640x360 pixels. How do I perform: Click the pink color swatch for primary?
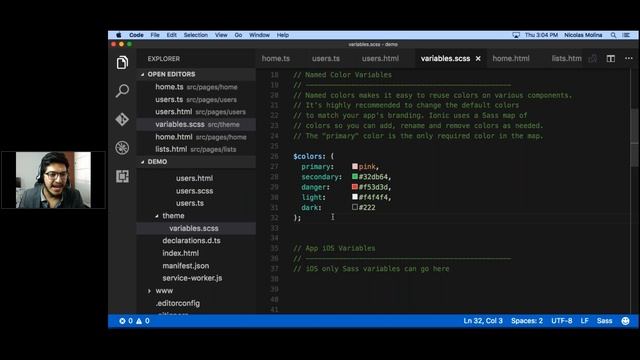click(355, 167)
